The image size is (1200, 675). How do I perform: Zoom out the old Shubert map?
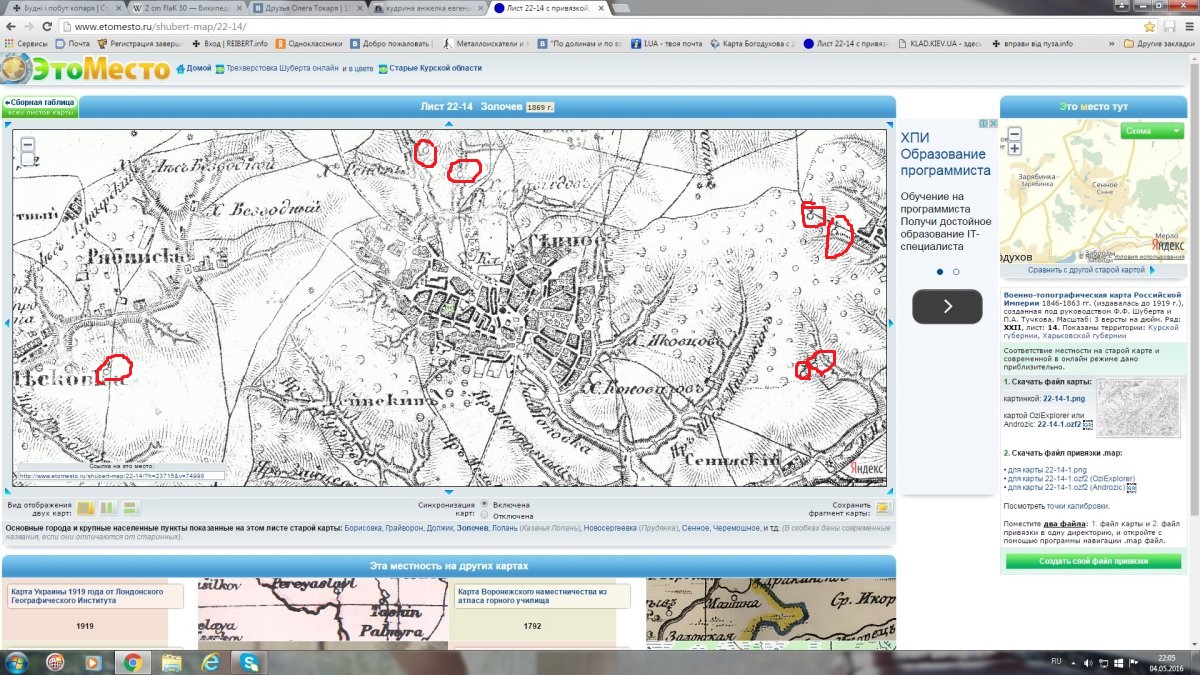(x=28, y=144)
